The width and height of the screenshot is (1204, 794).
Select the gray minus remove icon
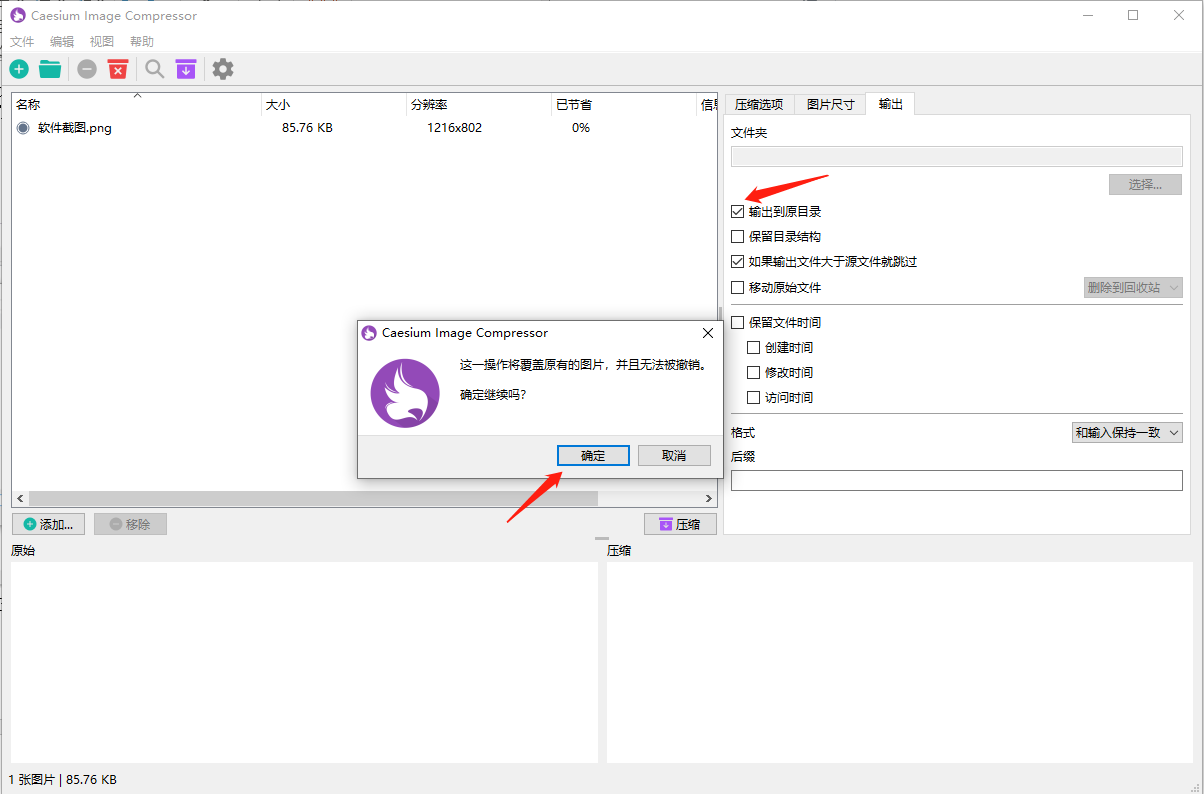(86, 68)
